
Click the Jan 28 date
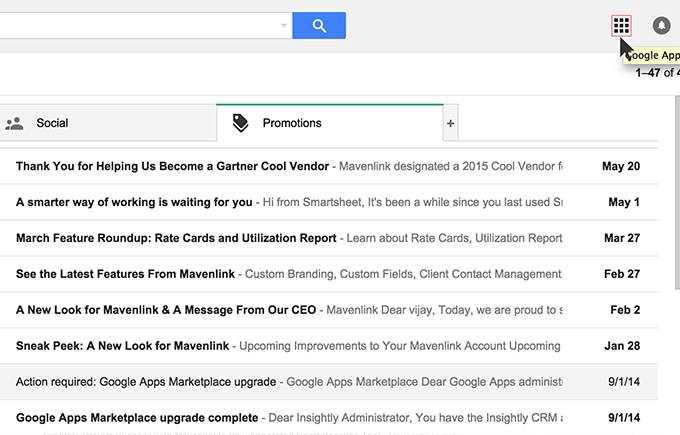[x=622, y=346]
